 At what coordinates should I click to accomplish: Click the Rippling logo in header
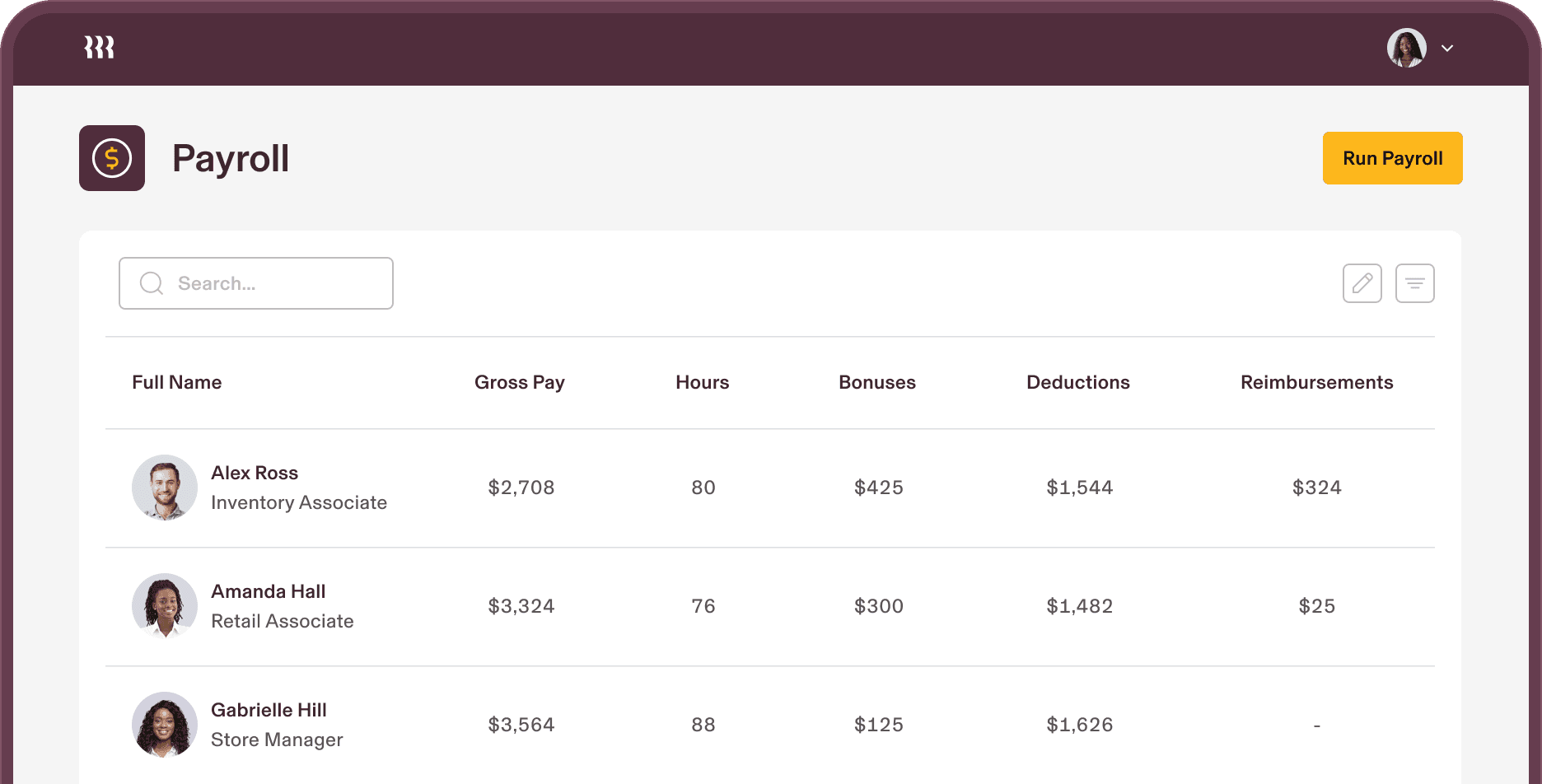click(x=99, y=48)
